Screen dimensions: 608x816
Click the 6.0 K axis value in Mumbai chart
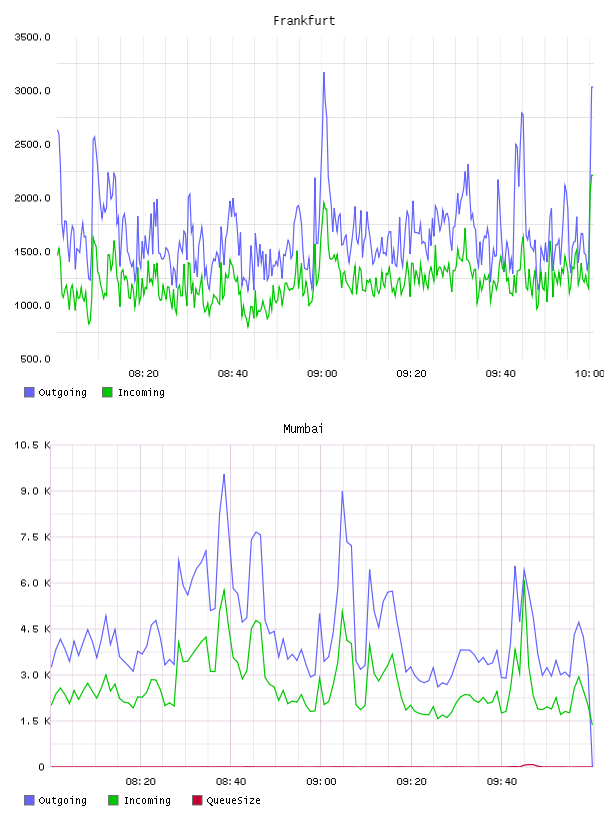click(35, 583)
